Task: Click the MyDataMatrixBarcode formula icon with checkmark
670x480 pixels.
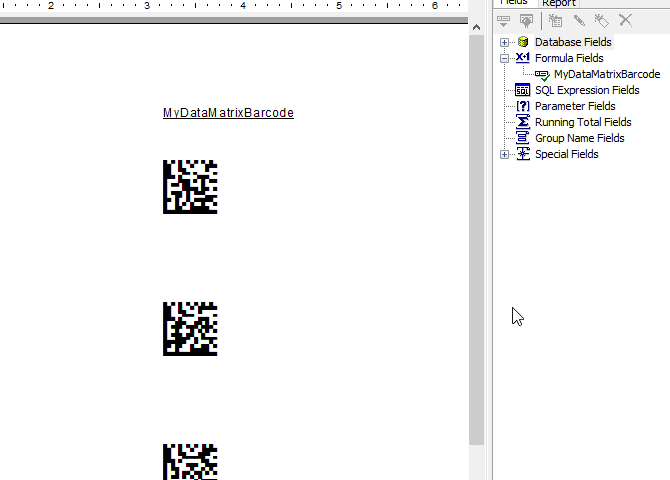Action: point(542,75)
